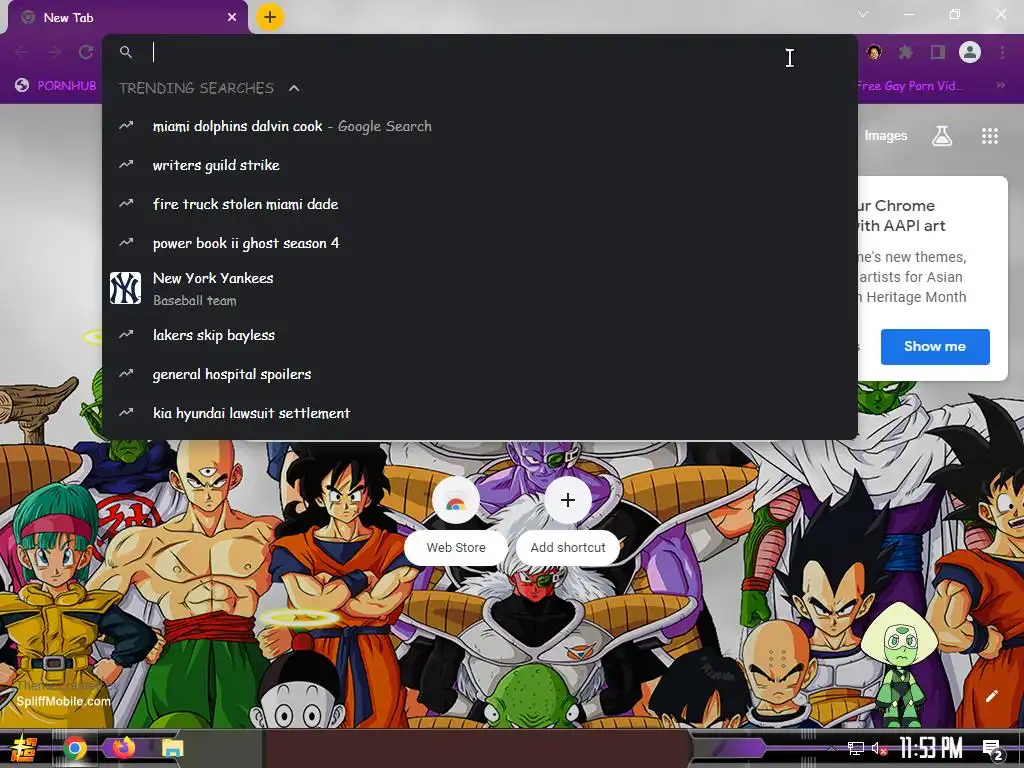The width and height of the screenshot is (1024, 768).
Task: Launch Firefox from the taskbar
Action: pos(123,747)
